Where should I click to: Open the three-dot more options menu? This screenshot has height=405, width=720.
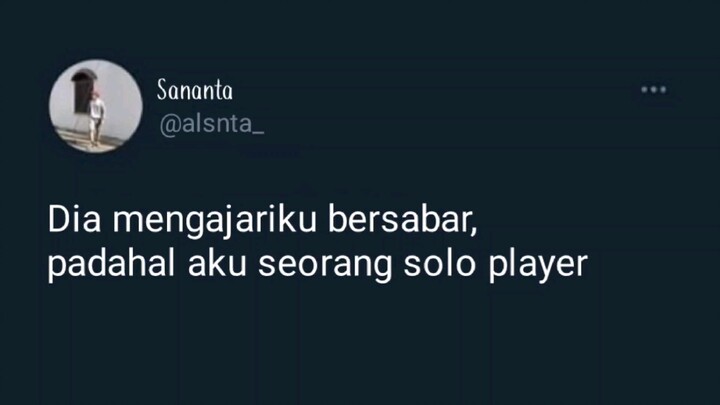pos(654,90)
